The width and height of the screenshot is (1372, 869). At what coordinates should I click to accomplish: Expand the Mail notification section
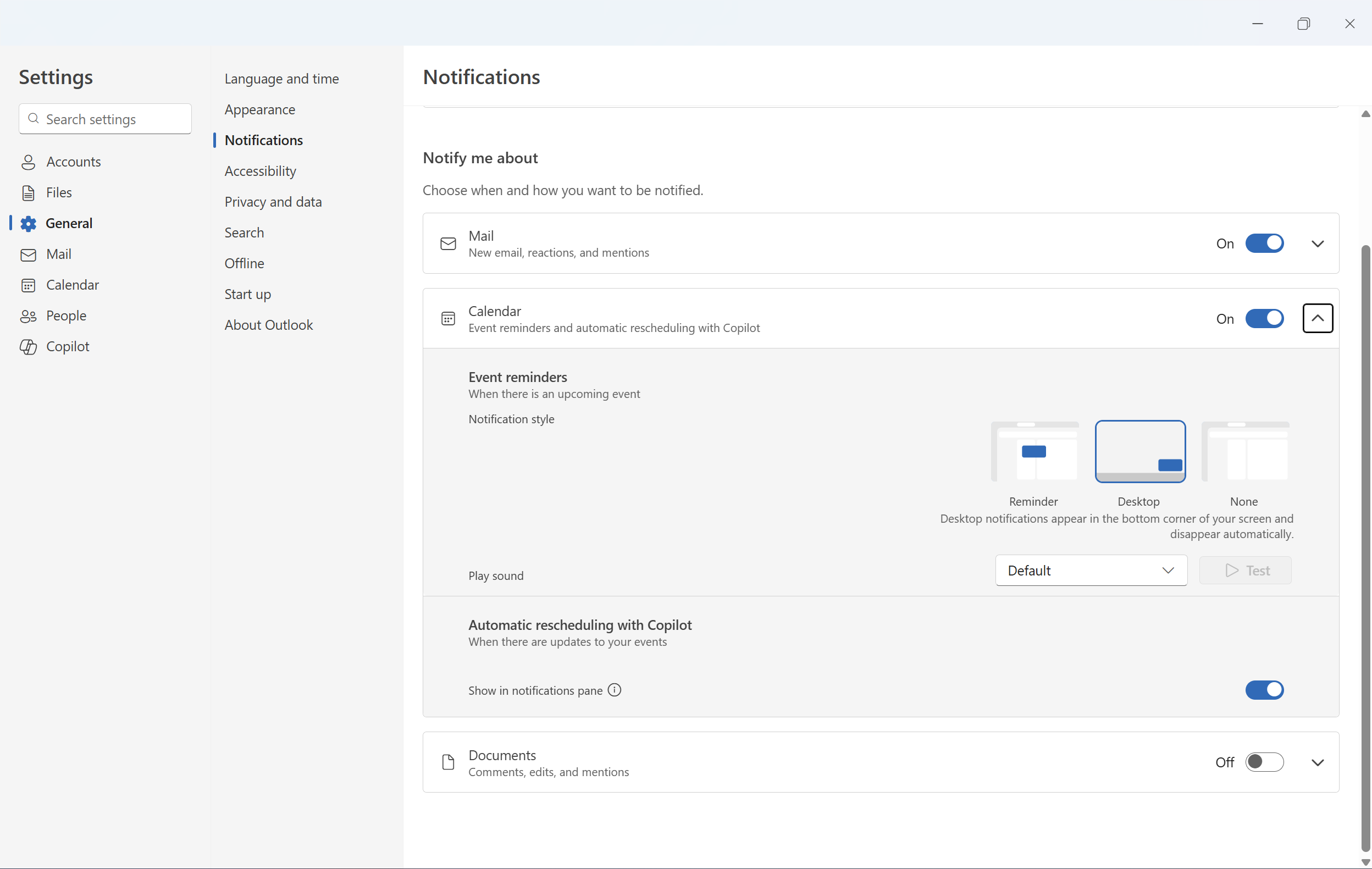coord(1317,244)
